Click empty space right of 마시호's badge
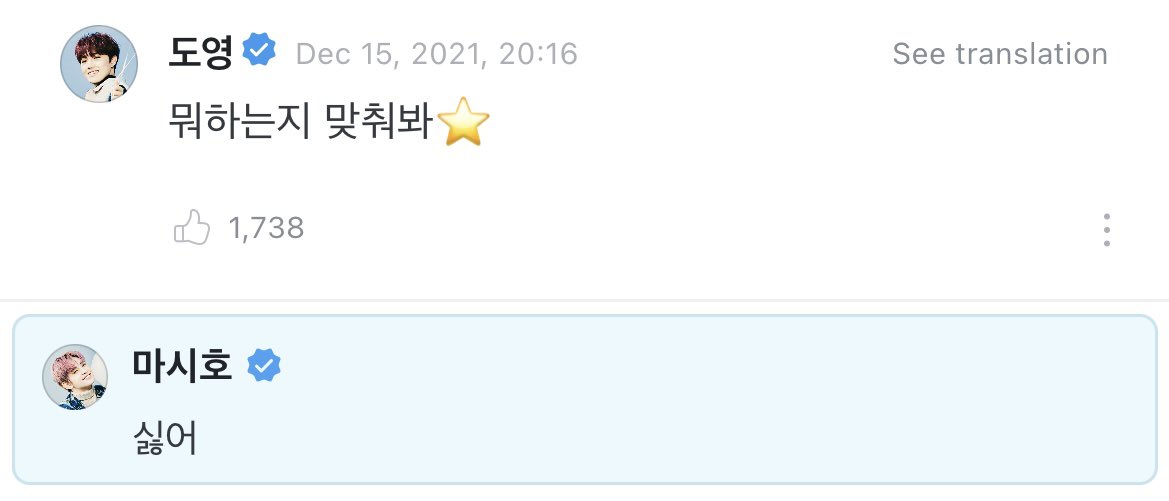 (716, 366)
